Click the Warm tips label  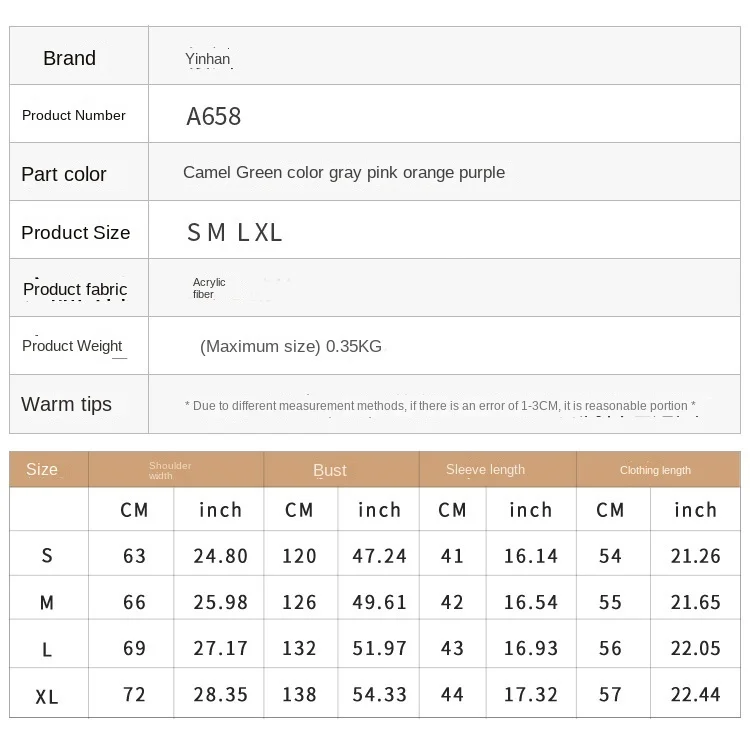tap(67, 404)
